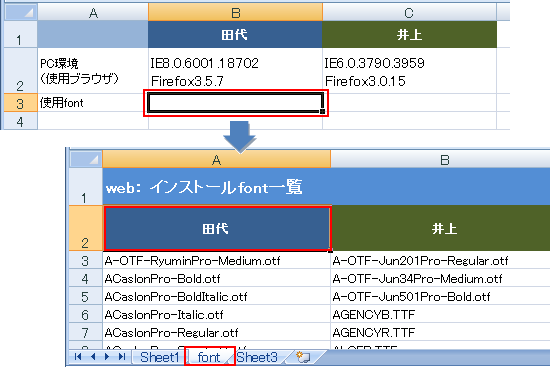Switch to the Sheet3 tab
Image resolution: width=550 pixels, height=367 pixels.
tap(257, 357)
